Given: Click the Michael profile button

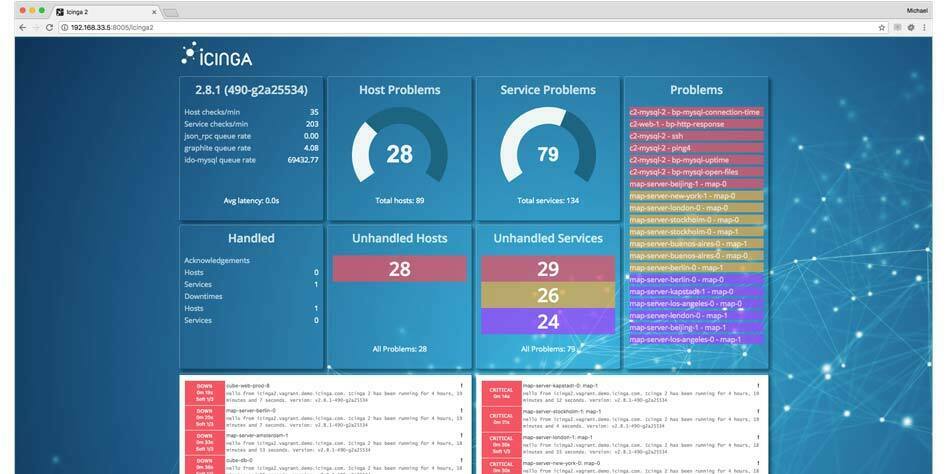Looking at the screenshot, I should point(917,10).
